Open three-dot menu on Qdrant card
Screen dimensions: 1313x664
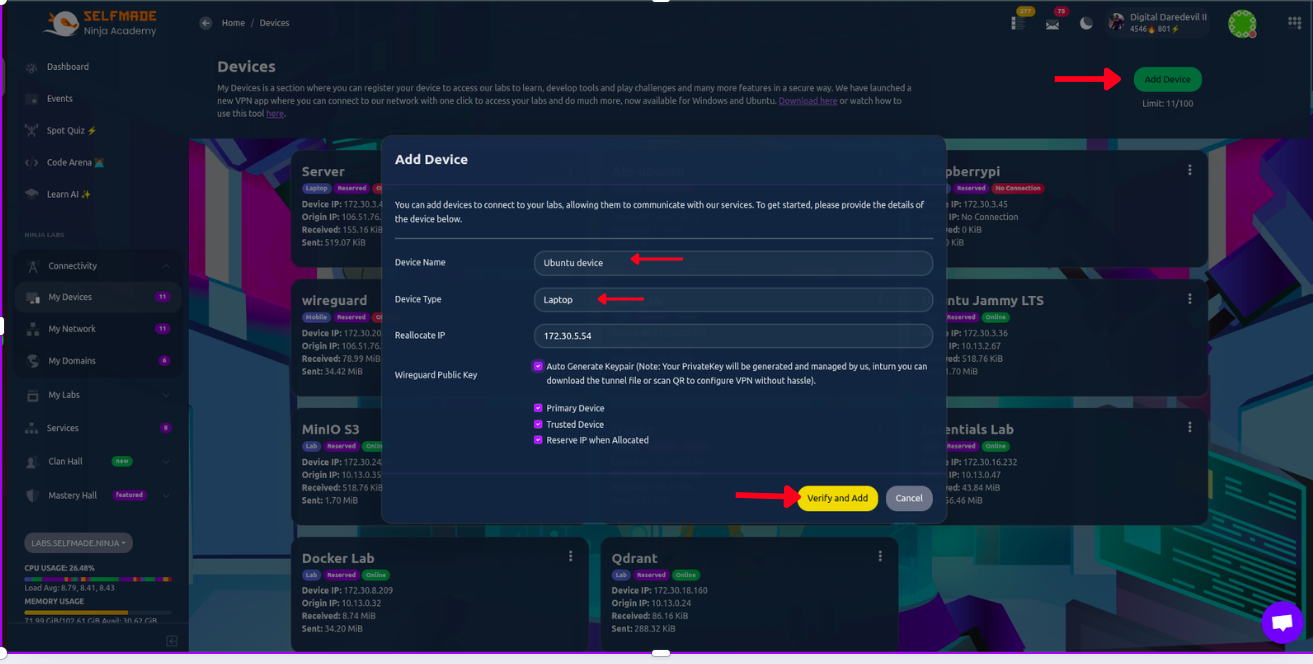(x=880, y=557)
